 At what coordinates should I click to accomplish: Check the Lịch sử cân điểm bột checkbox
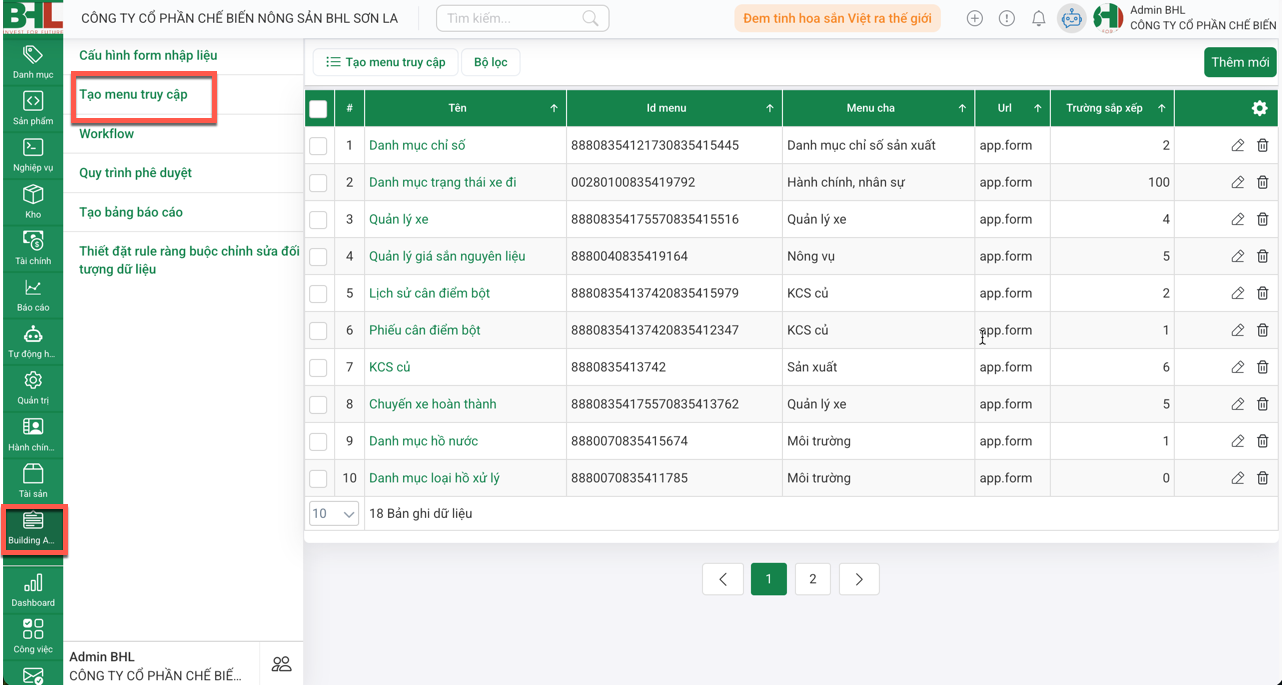tap(318, 294)
